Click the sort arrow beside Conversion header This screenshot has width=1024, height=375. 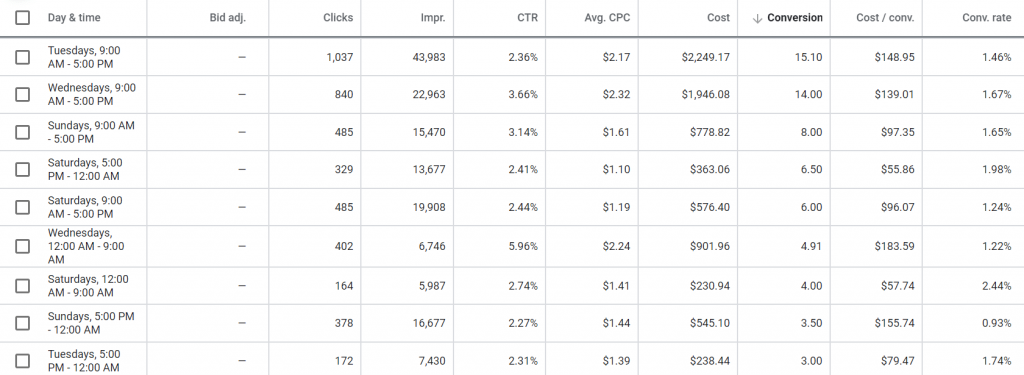click(x=758, y=18)
